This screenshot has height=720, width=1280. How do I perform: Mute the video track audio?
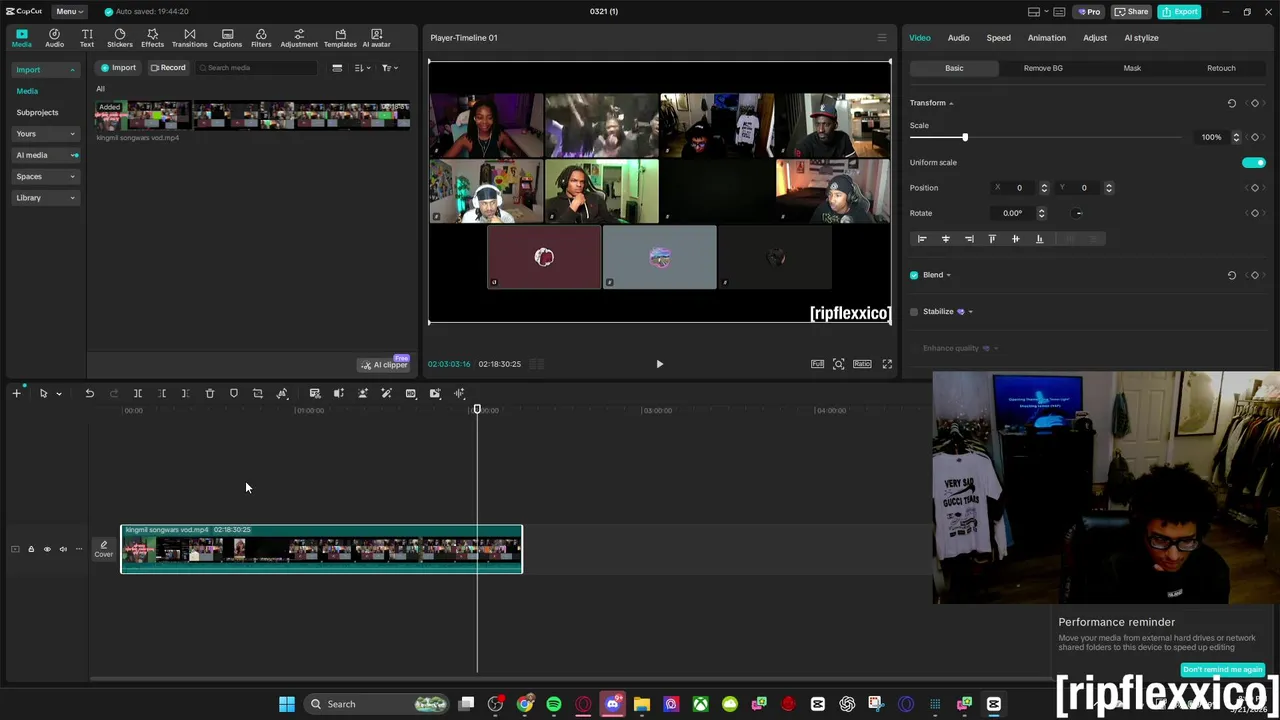[x=63, y=549]
